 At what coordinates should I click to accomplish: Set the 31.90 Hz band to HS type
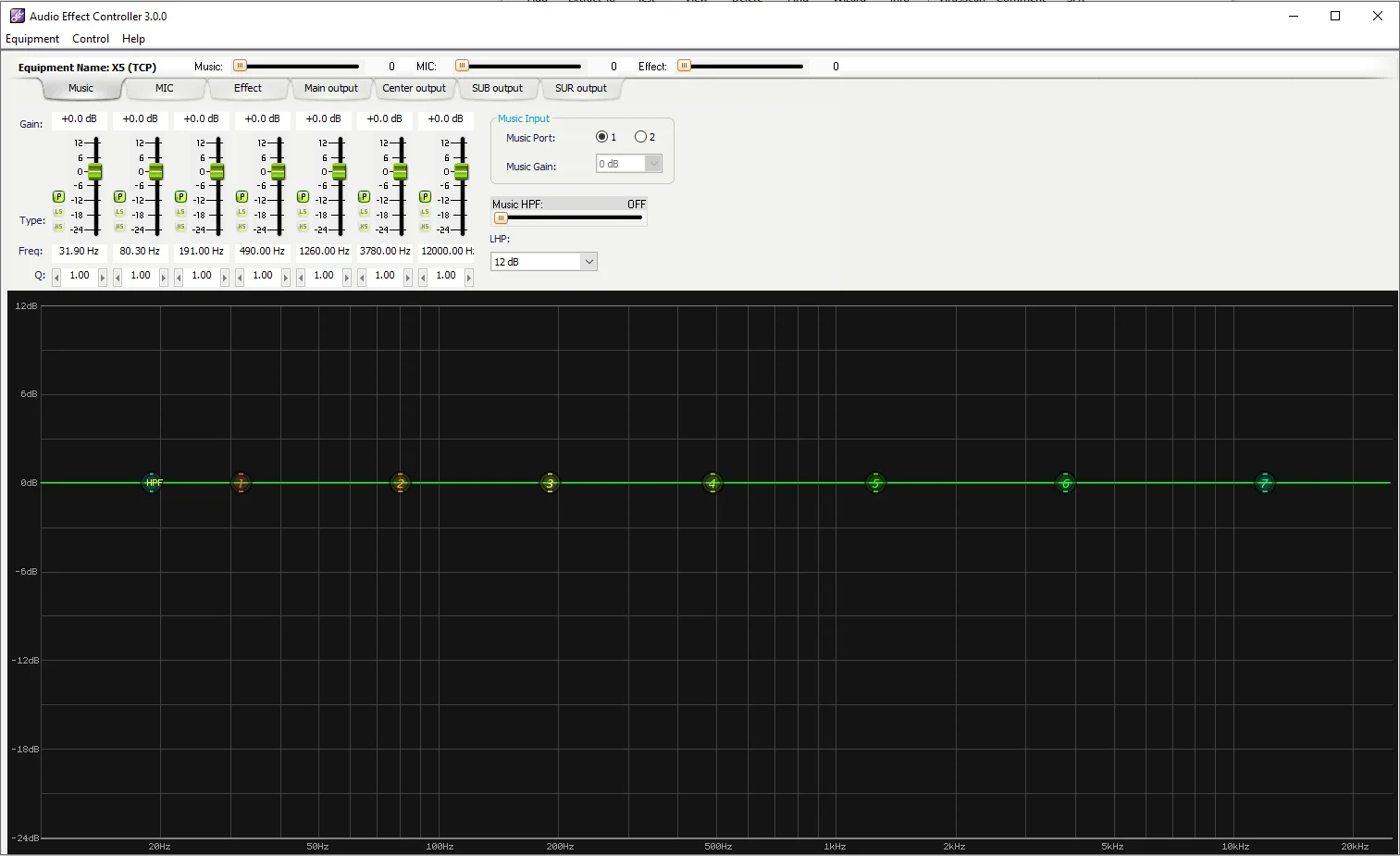(x=58, y=227)
